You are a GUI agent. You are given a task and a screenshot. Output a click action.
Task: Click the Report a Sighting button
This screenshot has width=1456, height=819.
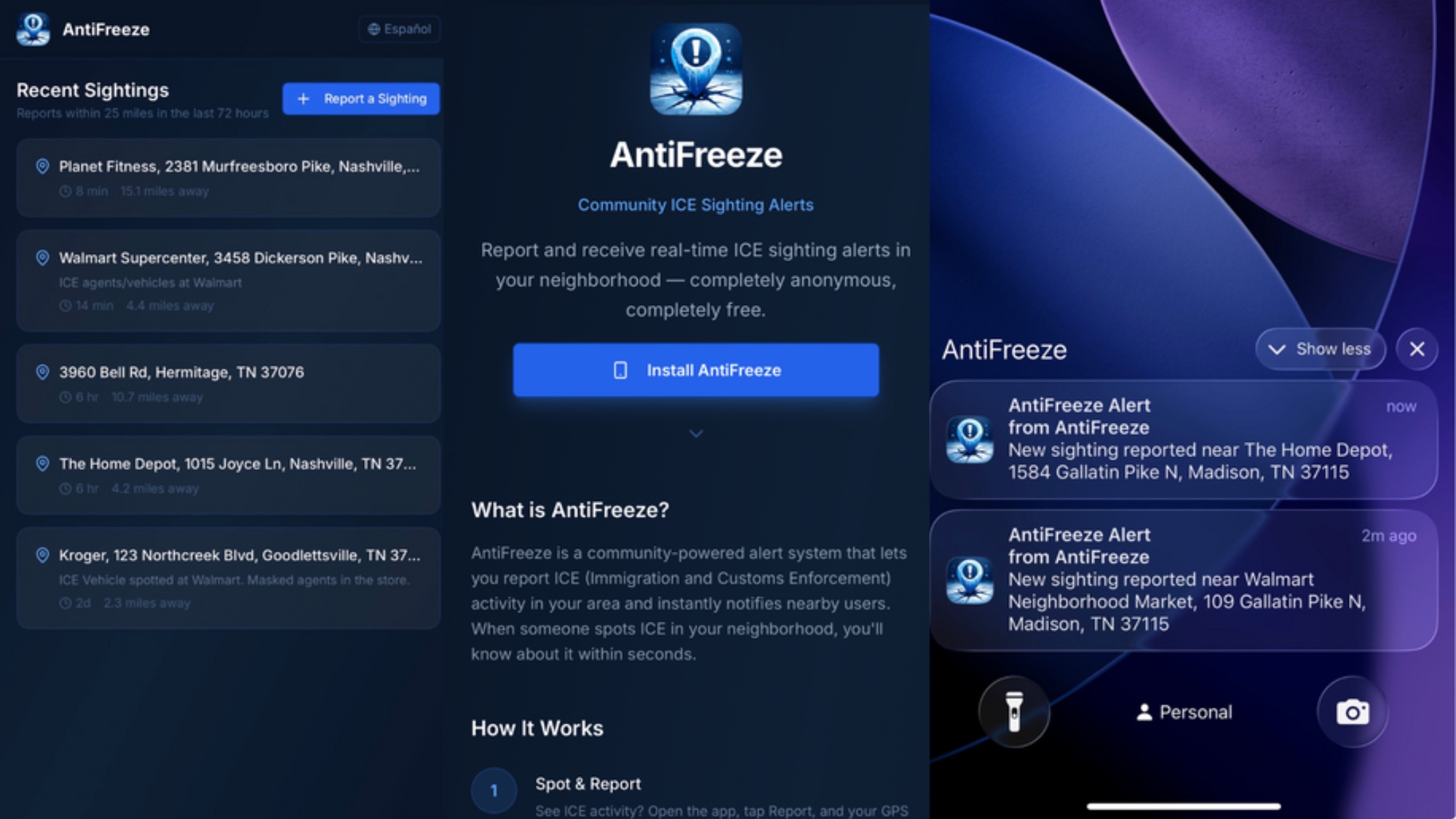point(361,98)
